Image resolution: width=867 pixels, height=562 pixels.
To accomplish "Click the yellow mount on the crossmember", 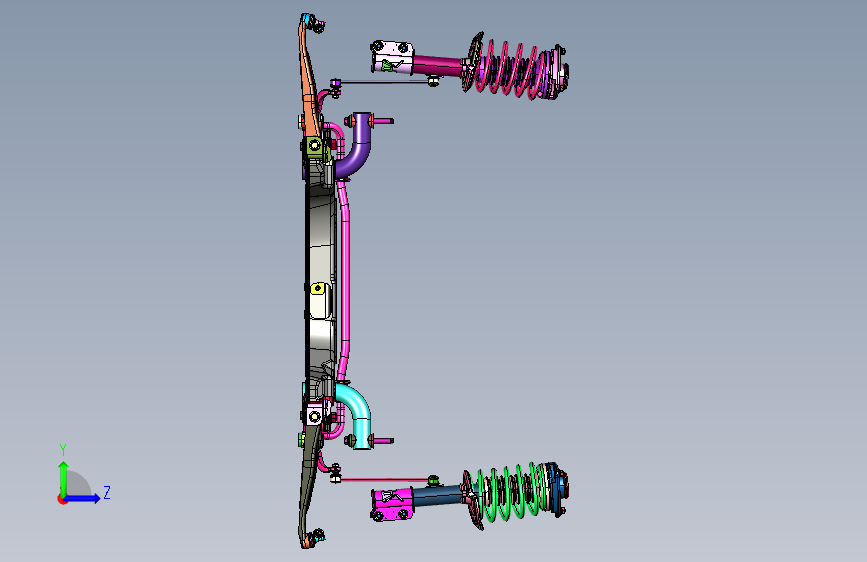I will pyautogui.click(x=317, y=289).
